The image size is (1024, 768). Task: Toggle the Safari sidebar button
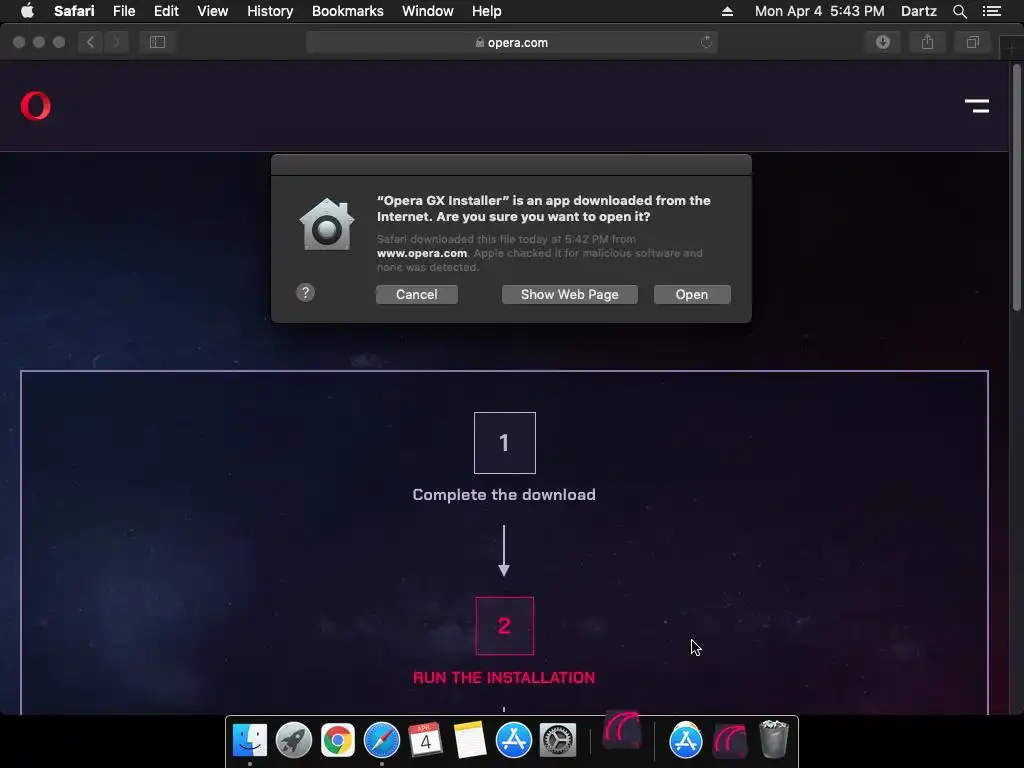(x=157, y=42)
